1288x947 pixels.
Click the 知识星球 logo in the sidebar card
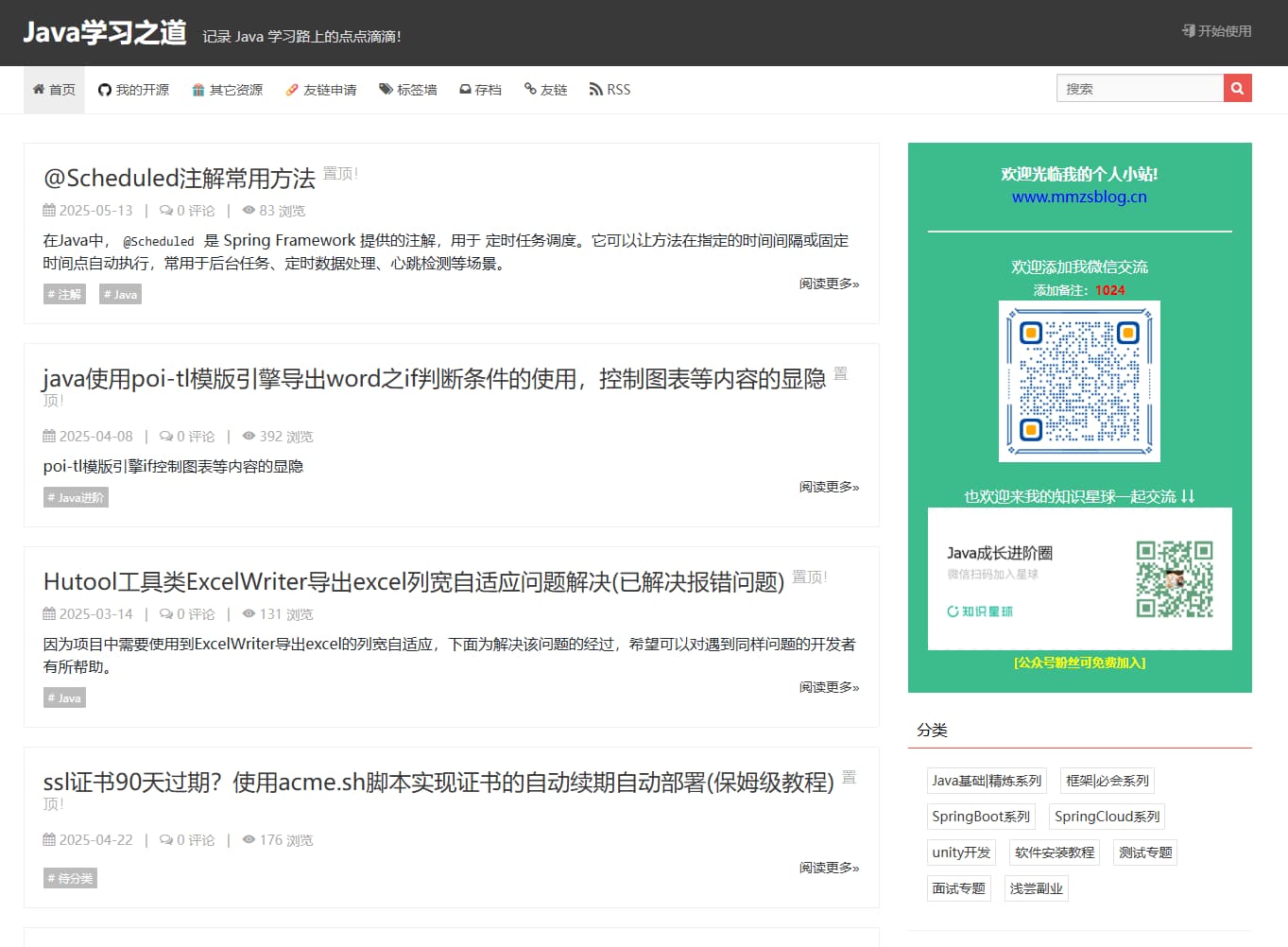(x=979, y=611)
